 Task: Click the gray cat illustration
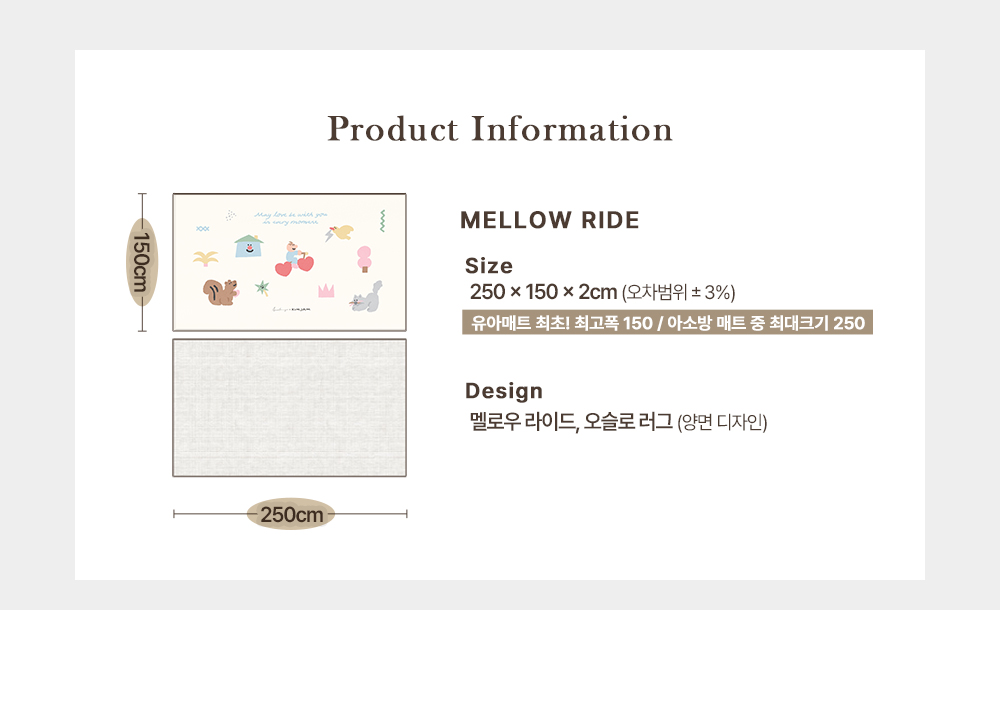(x=367, y=297)
